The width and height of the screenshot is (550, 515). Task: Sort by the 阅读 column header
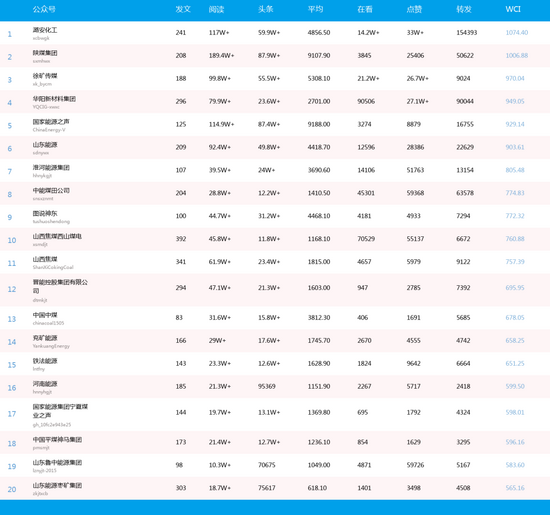tap(216, 9)
